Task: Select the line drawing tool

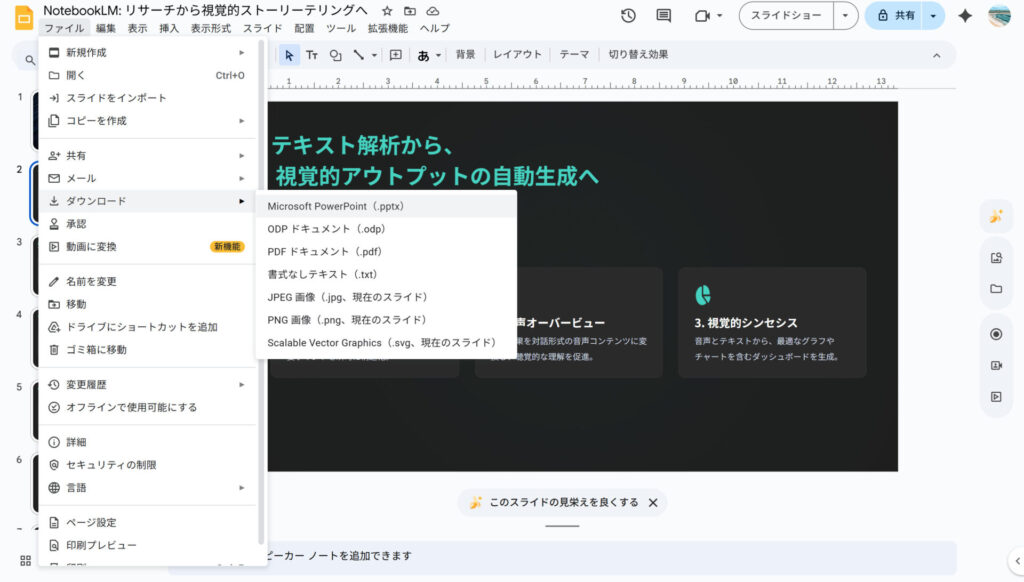Action: [360, 55]
